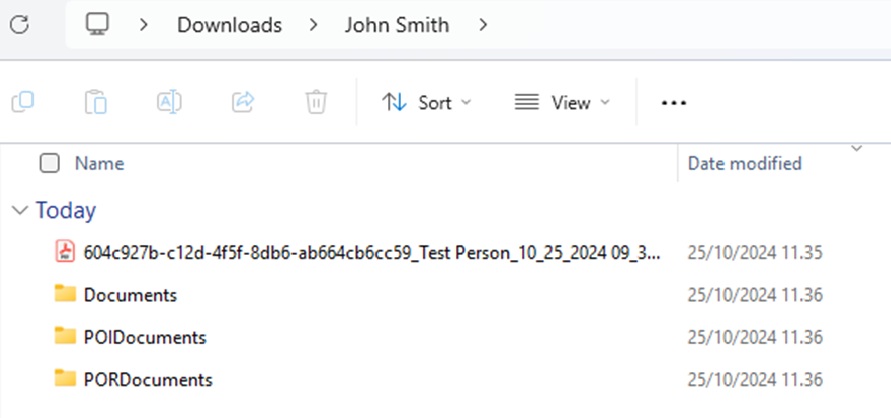Image resolution: width=891 pixels, height=418 pixels.
Task: Go to Downloads in breadcrumb
Action: pyautogui.click(x=229, y=24)
